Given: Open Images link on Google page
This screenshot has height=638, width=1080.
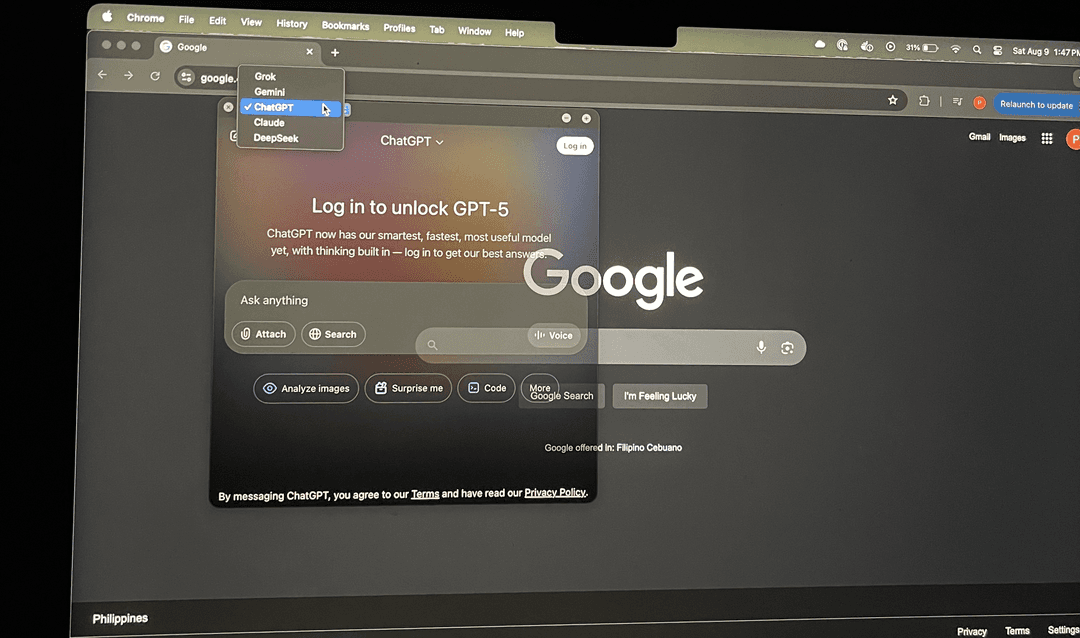Looking at the screenshot, I should 1012,138.
